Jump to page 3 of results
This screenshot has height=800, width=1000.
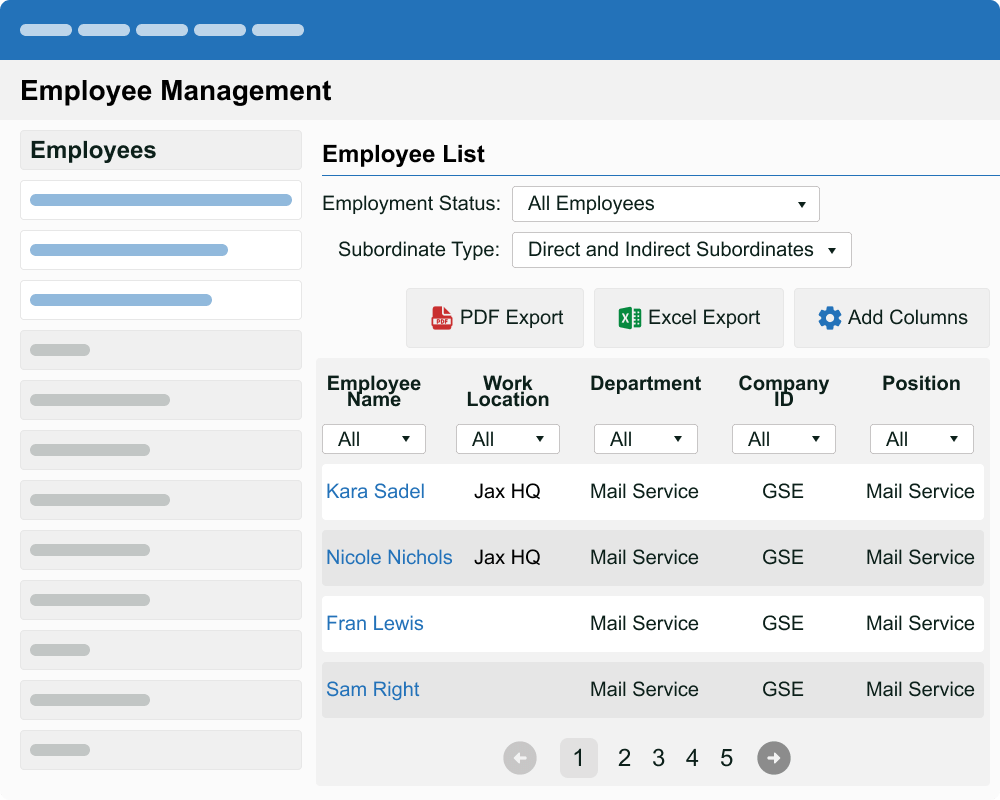(x=658, y=758)
